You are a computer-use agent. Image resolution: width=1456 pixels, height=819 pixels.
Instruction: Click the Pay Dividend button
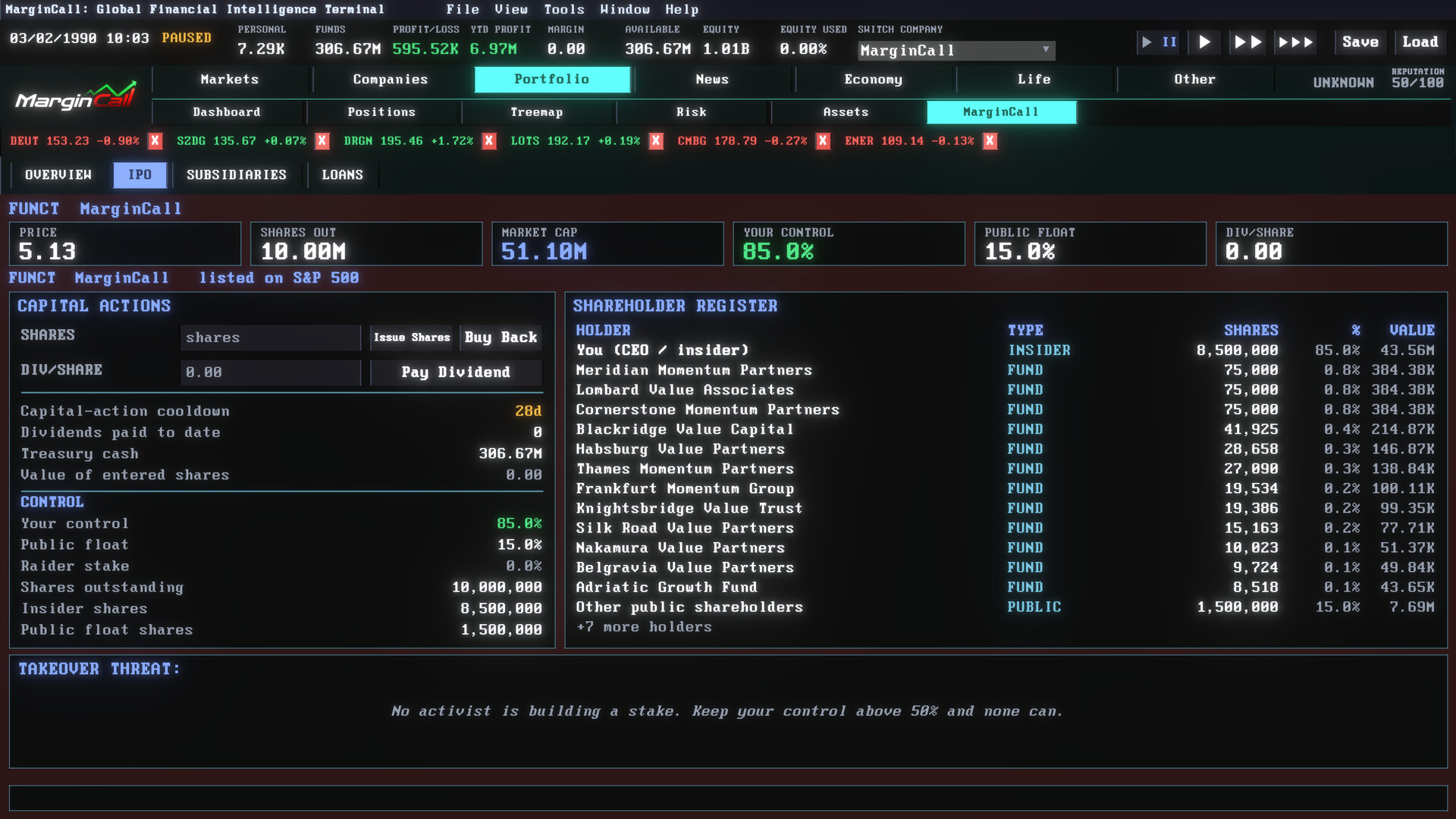pyautogui.click(x=456, y=372)
